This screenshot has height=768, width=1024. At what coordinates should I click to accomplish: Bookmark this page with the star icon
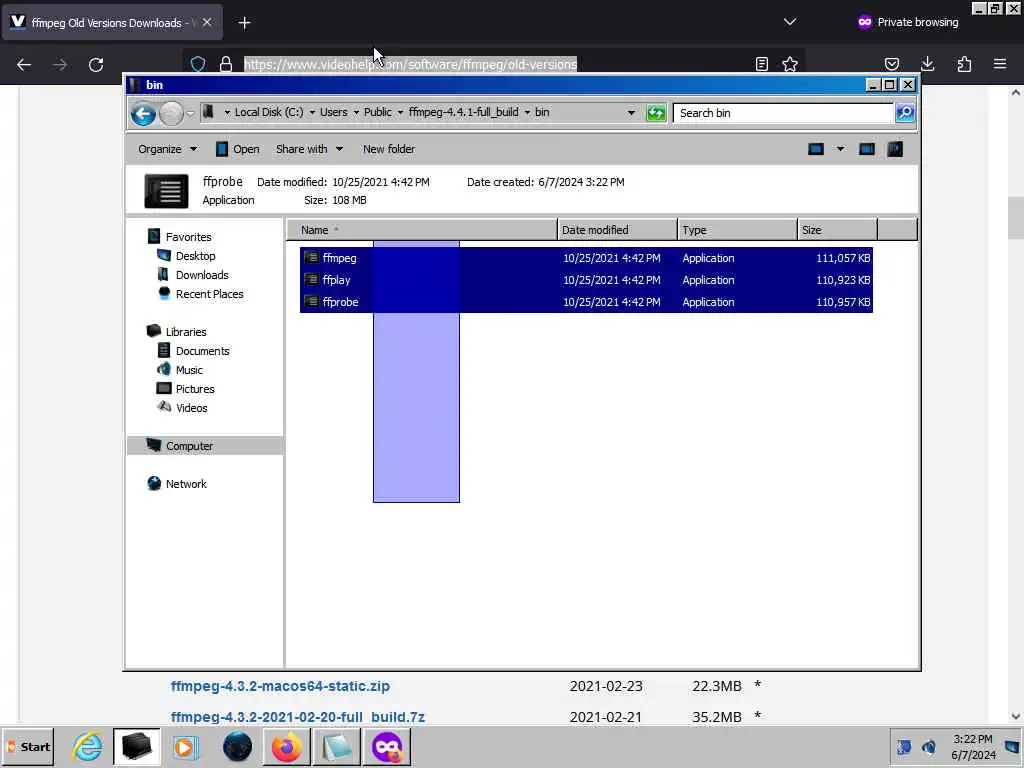(790, 64)
